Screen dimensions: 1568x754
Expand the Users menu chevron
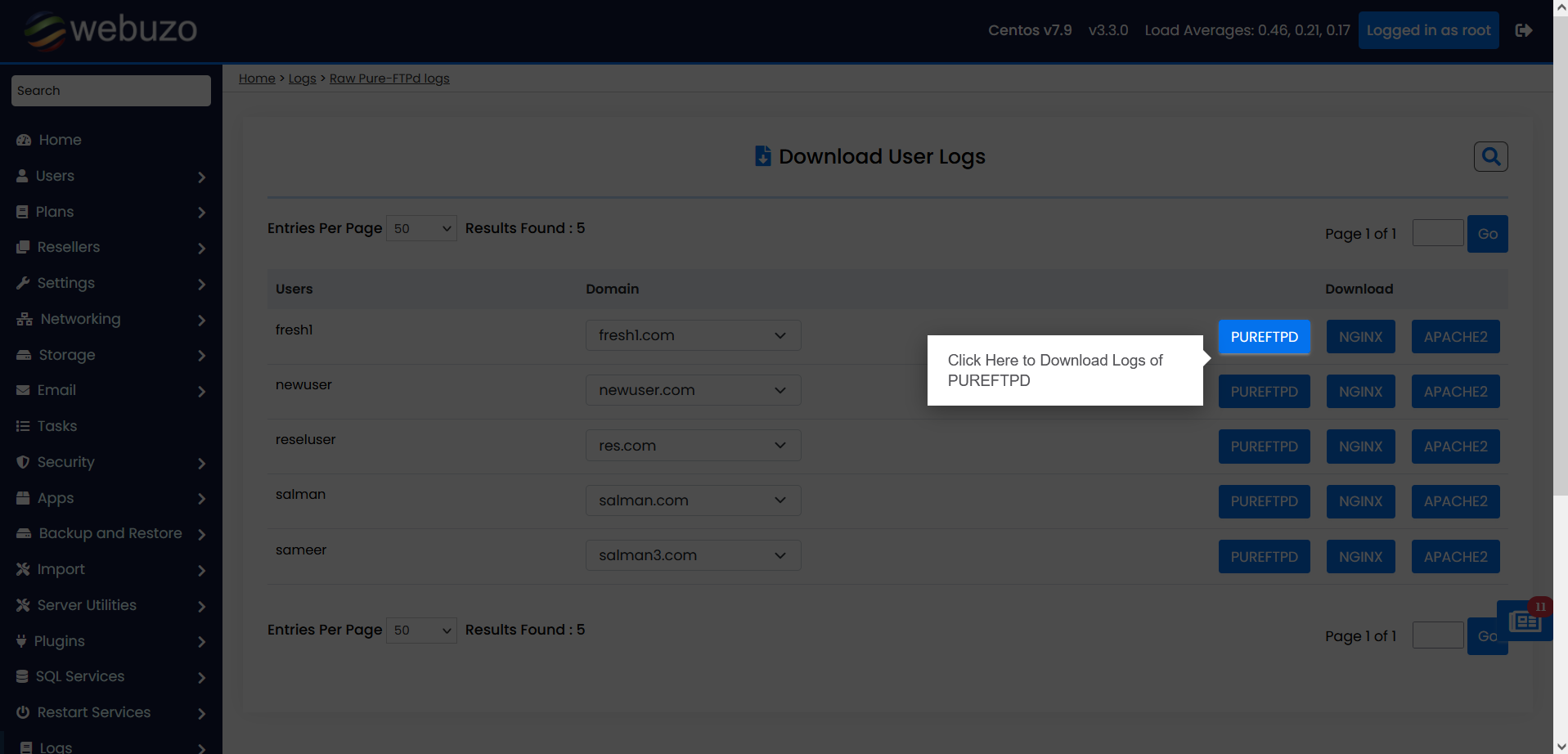click(x=201, y=177)
